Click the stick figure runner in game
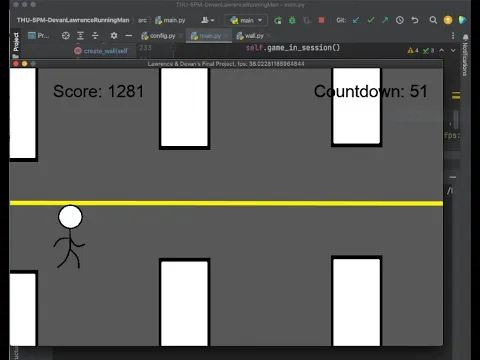This screenshot has height=360, width=480. 70,236
